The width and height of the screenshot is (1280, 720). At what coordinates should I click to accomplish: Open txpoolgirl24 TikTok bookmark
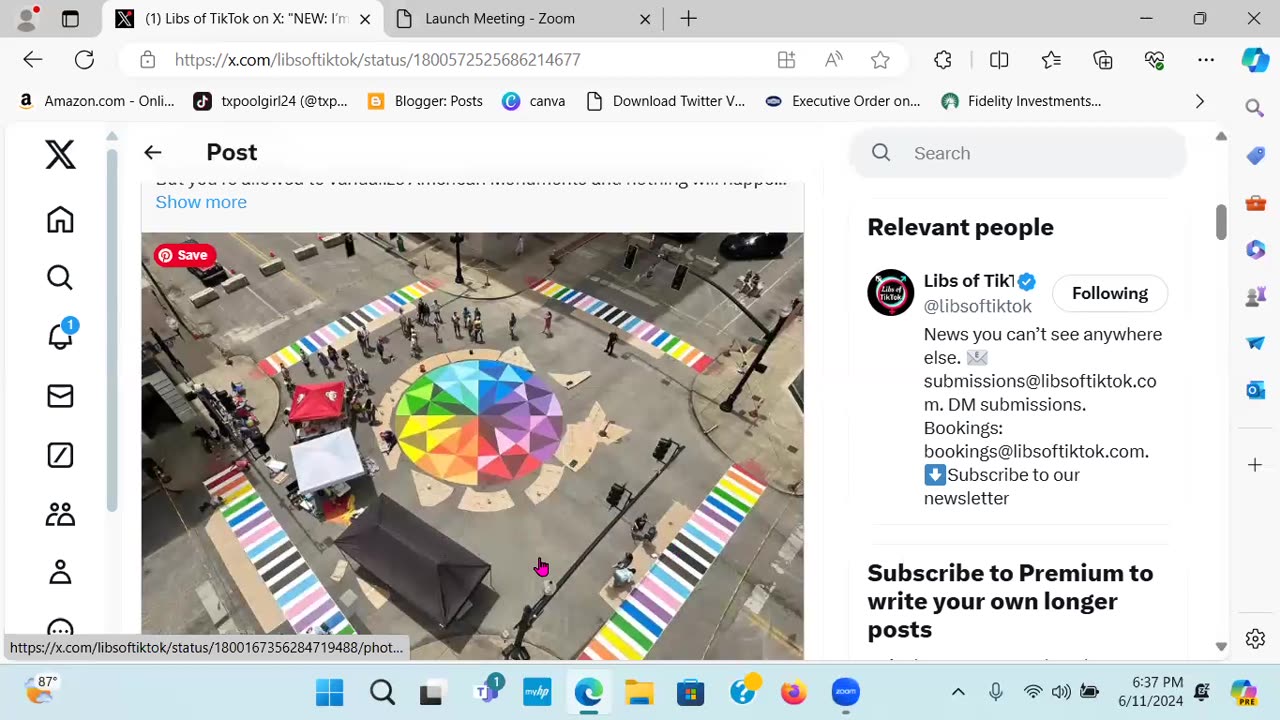click(x=271, y=101)
